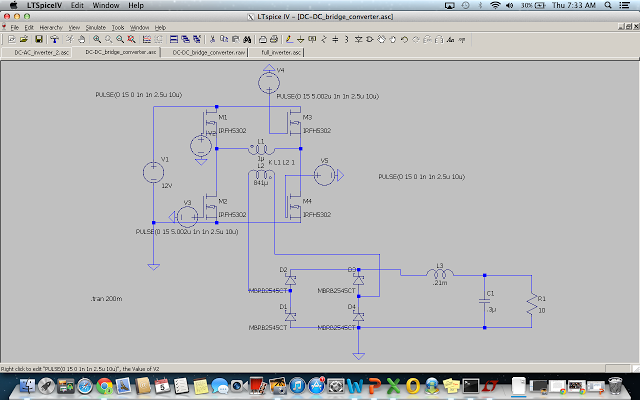
Task: Open the Control Panel hammer icon
Action: 54,39
